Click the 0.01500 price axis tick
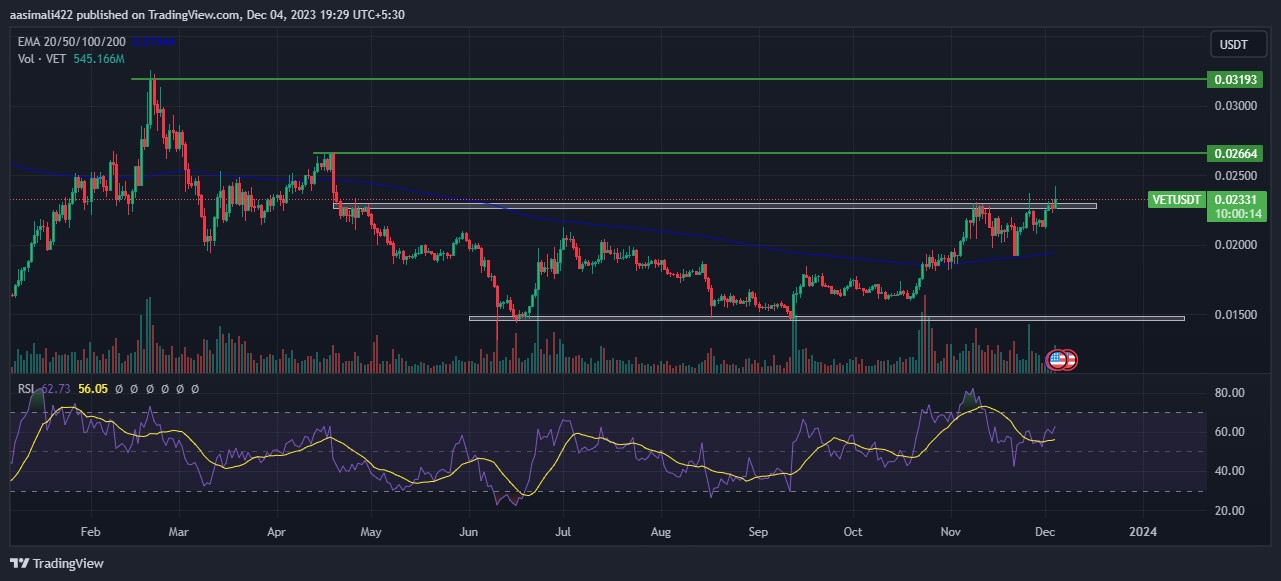Viewport: 1281px width, 581px height. 1236,315
